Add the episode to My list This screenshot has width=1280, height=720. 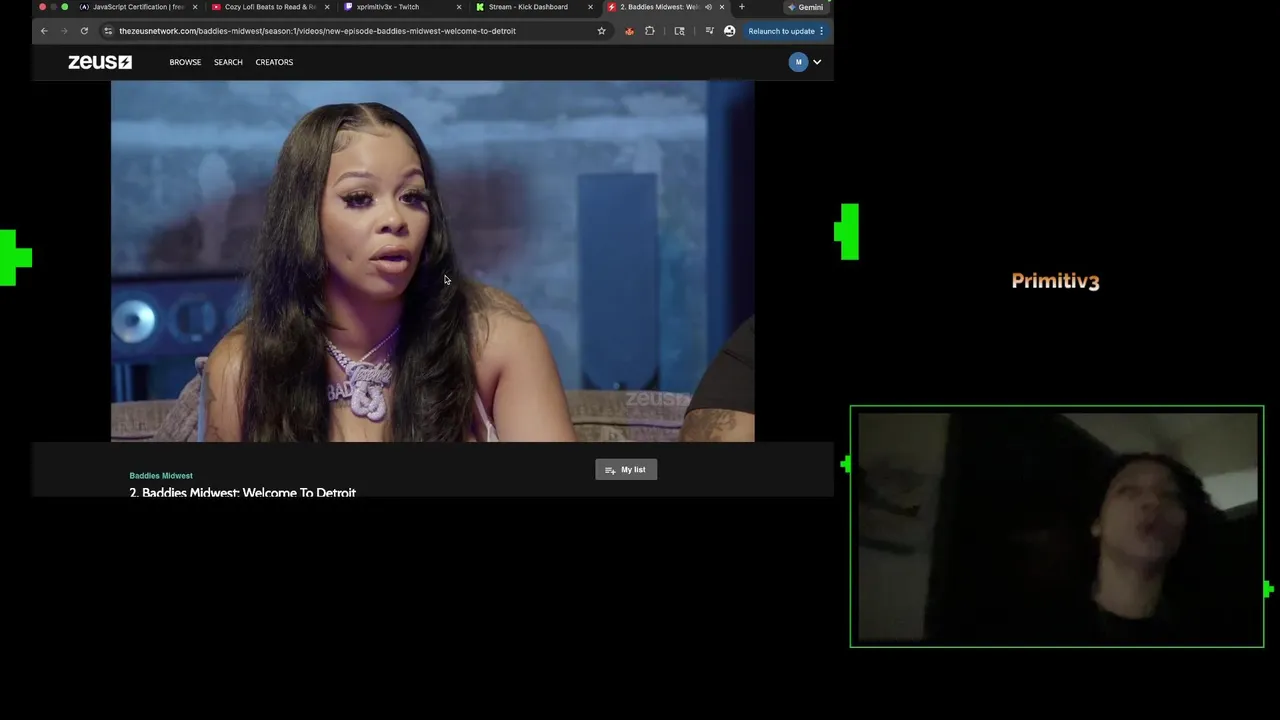point(626,470)
